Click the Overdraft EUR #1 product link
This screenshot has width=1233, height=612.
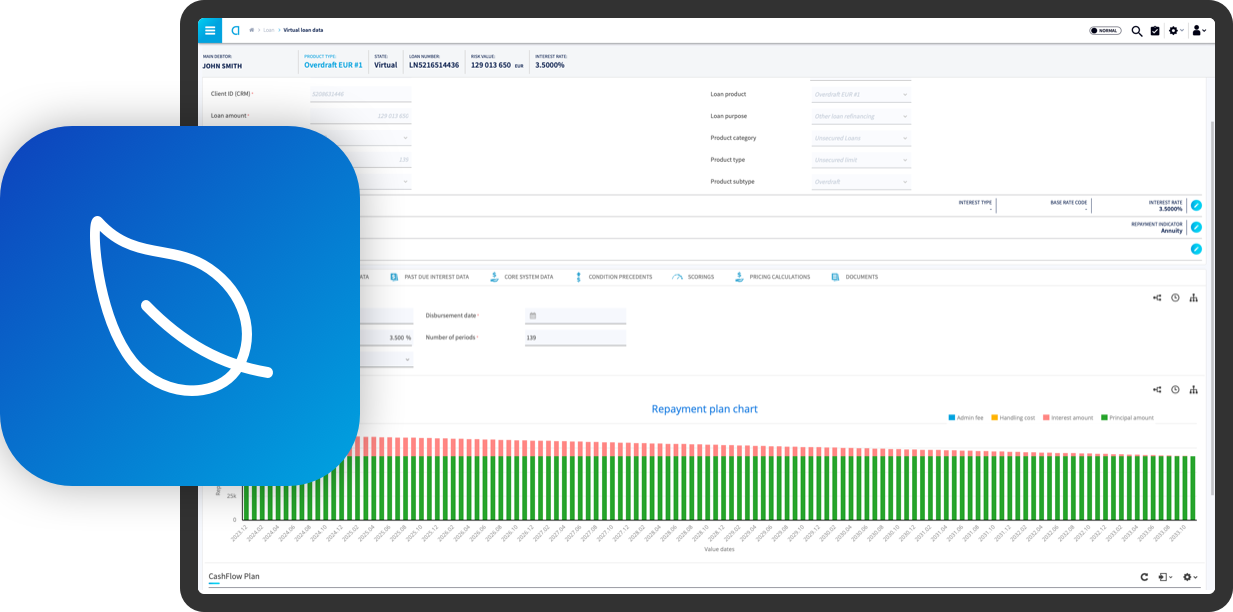coord(331,65)
